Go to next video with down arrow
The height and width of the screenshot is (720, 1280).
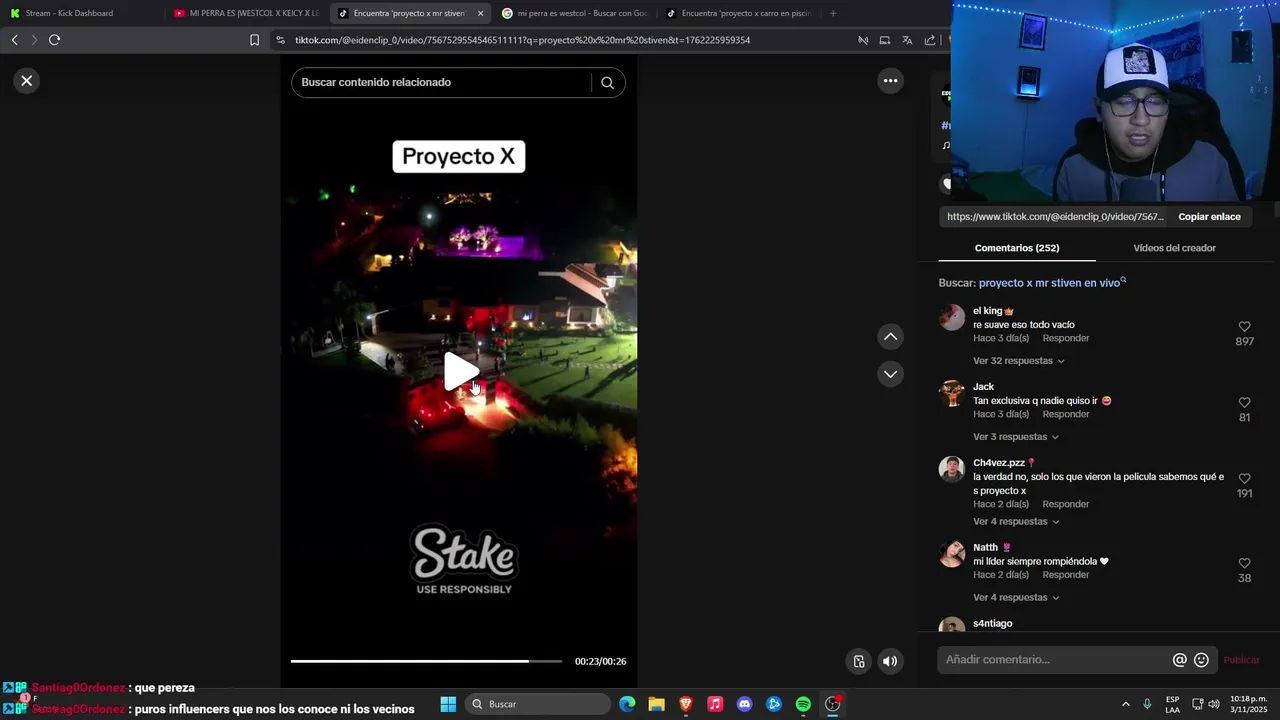[x=890, y=374]
